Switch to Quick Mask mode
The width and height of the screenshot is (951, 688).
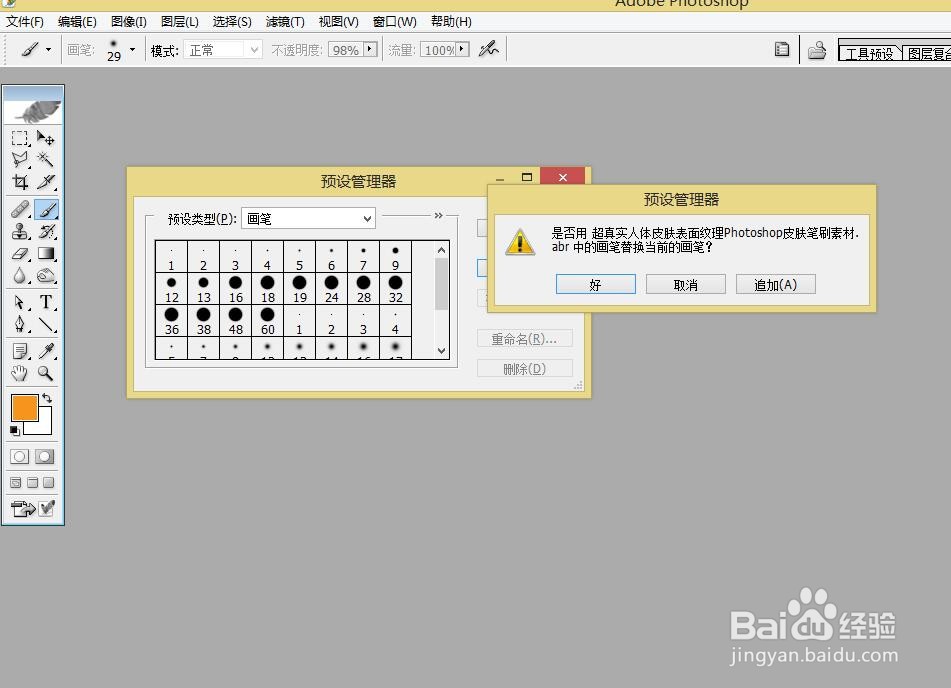[x=44, y=456]
